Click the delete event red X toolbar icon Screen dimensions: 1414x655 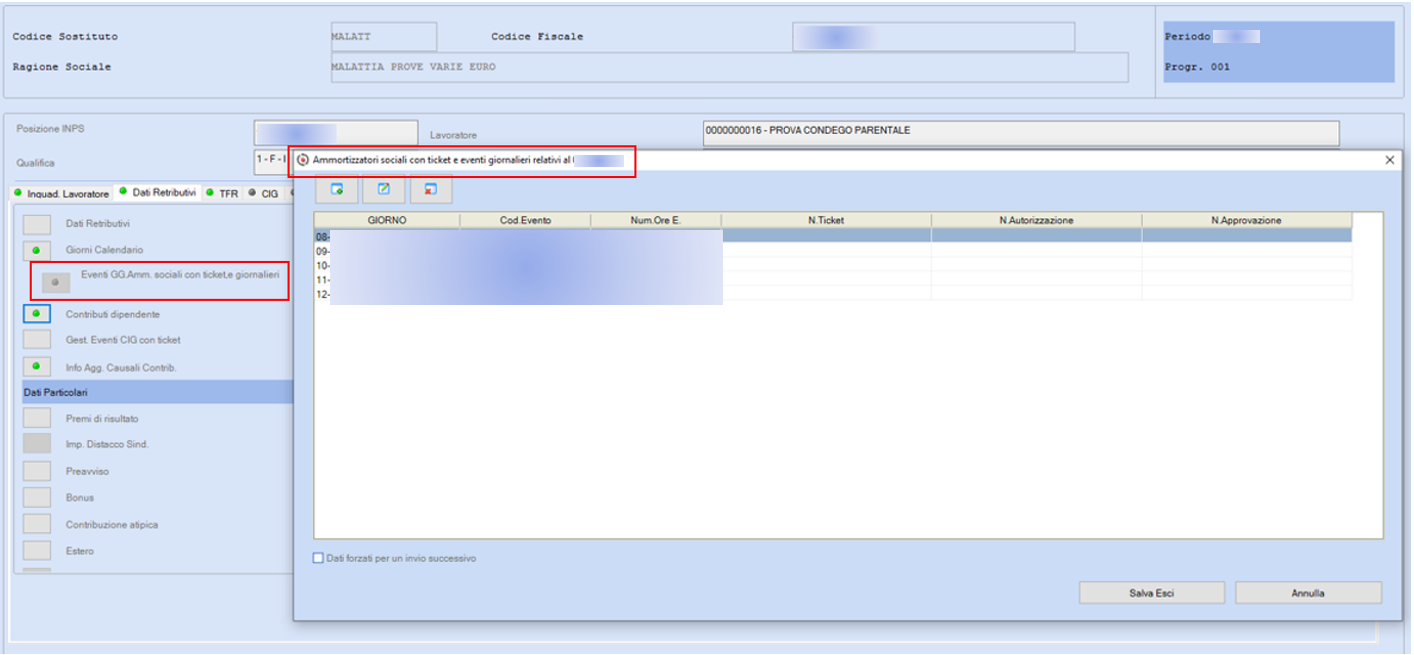[x=431, y=189]
